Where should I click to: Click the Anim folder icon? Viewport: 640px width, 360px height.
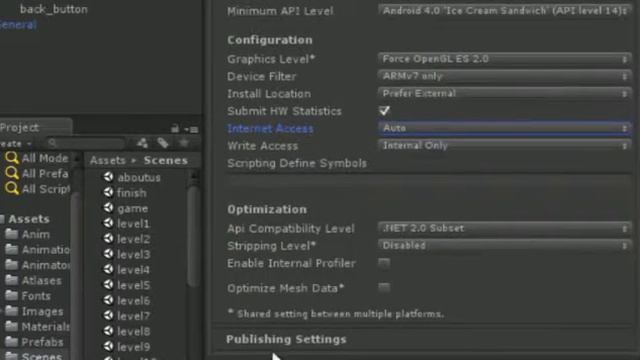point(11,234)
